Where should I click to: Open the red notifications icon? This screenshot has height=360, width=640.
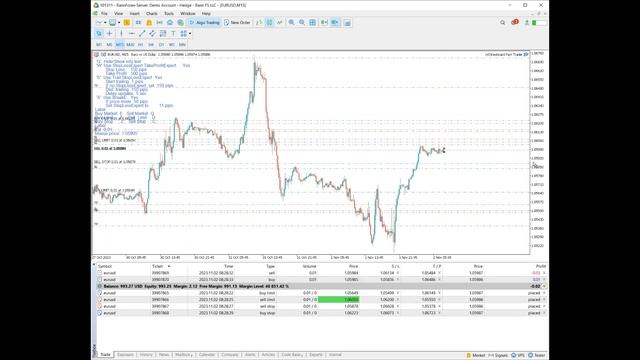(515, 22)
